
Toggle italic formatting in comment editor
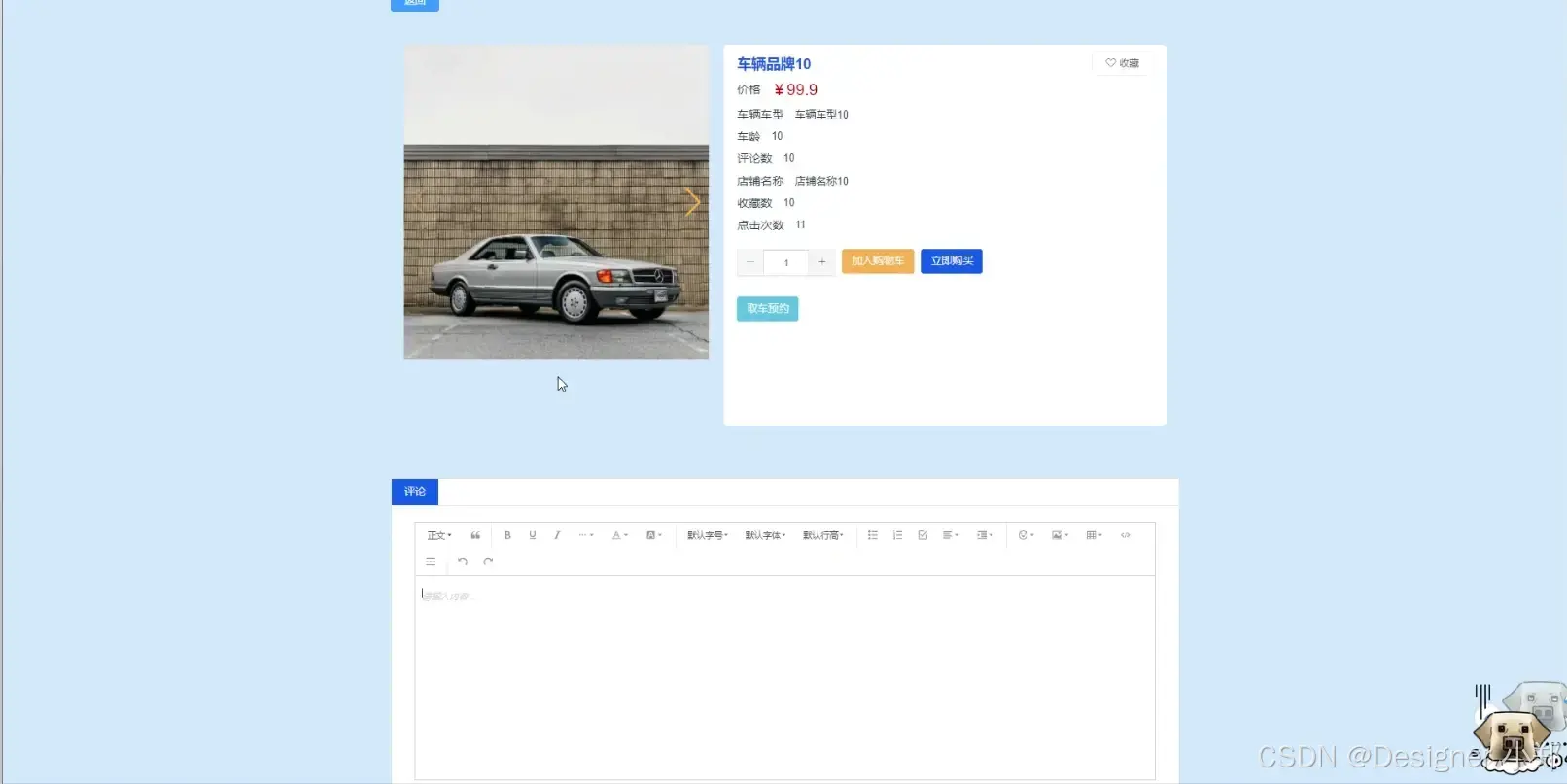pyautogui.click(x=557, y=535)
